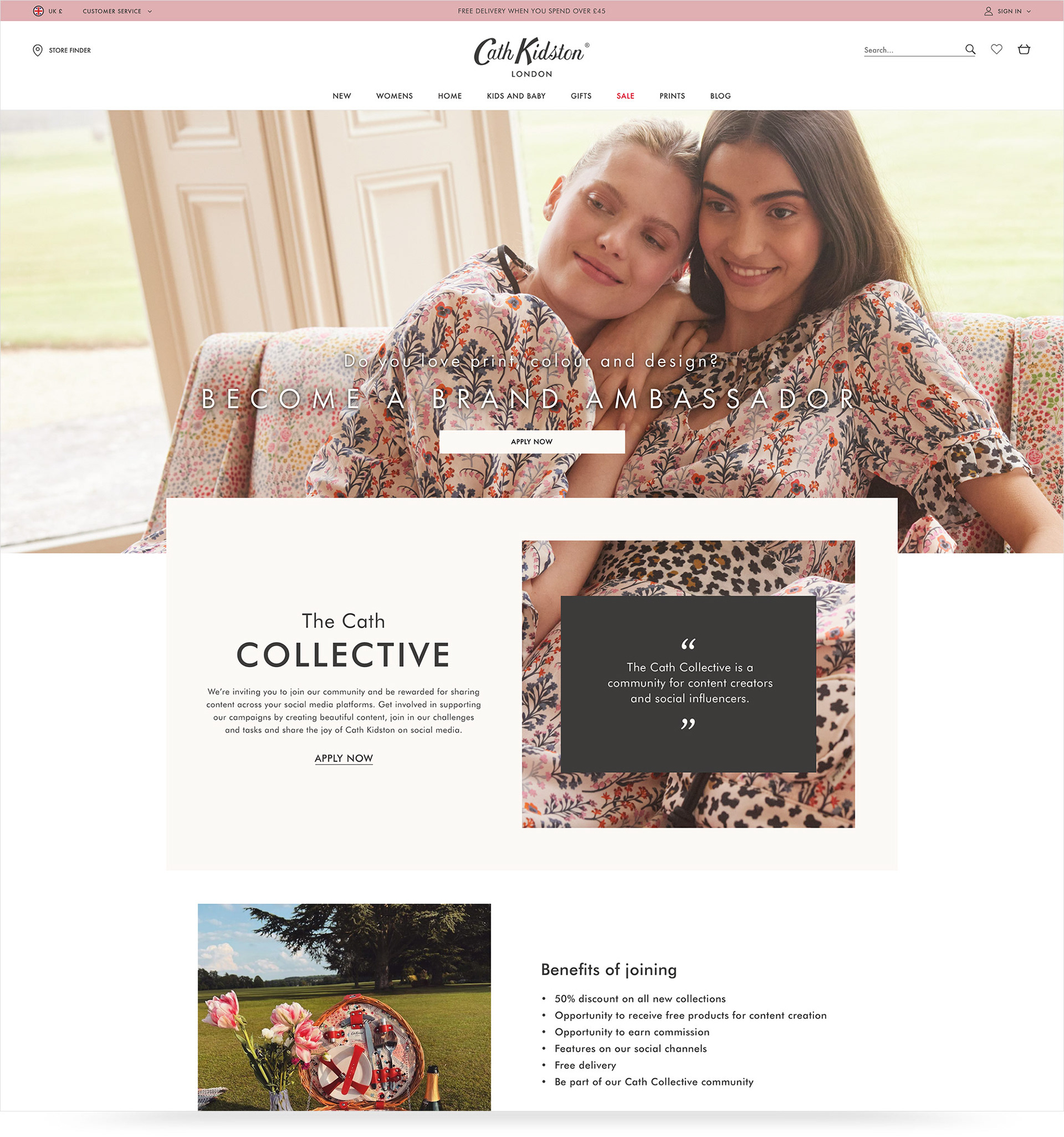Screen dimensions: 1064x1137
Task: Open wishlist heart icon
Action: point(996,49)
